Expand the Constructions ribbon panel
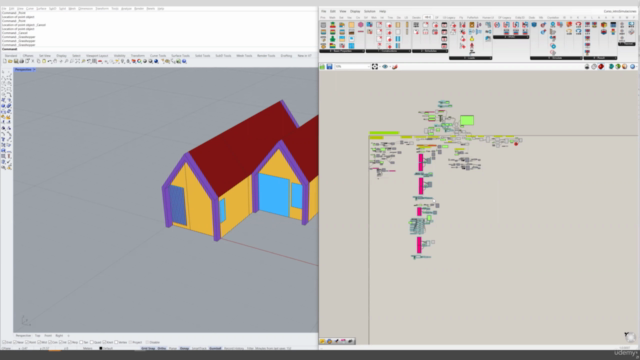Image resolution: width=640 pixels, height=360 pixels. click(x=388, y=51)
